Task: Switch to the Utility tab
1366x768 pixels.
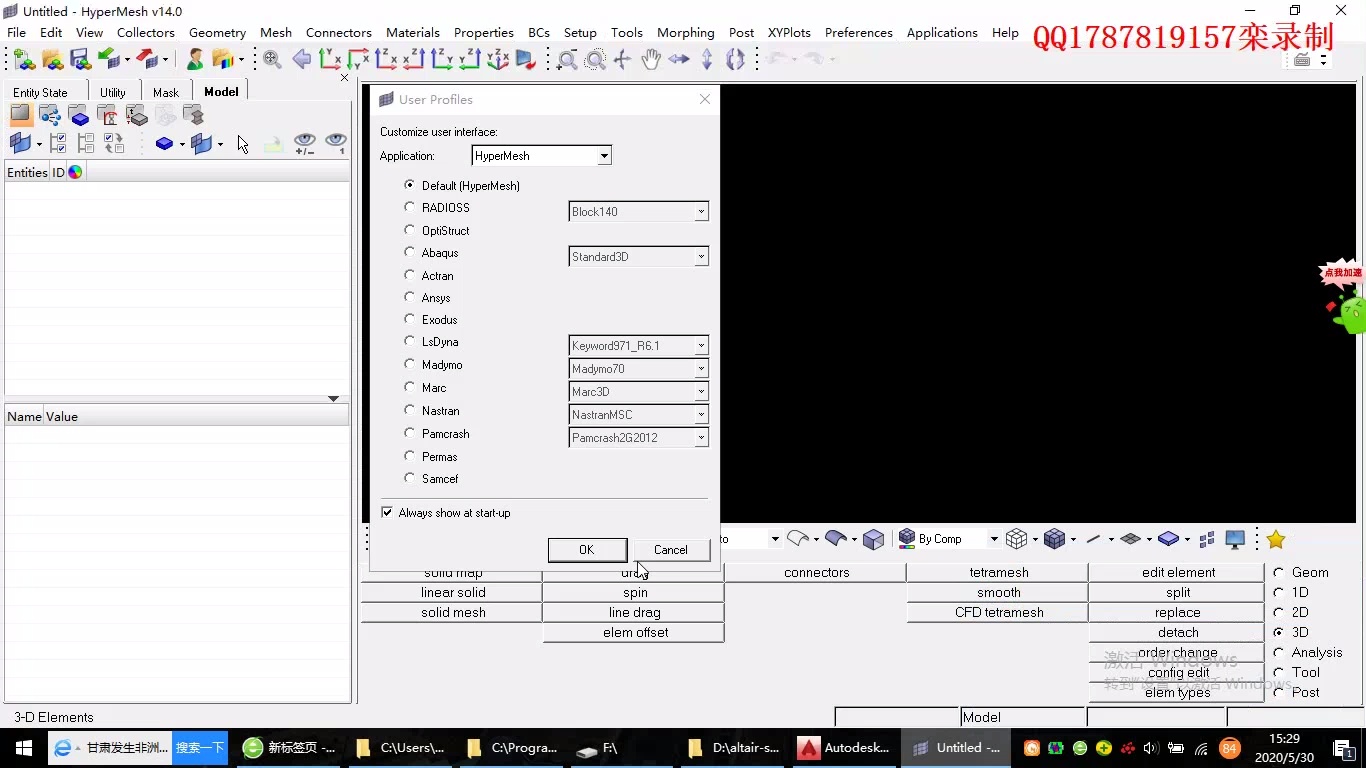Action: pyautogui.click(x=113, y=92)
